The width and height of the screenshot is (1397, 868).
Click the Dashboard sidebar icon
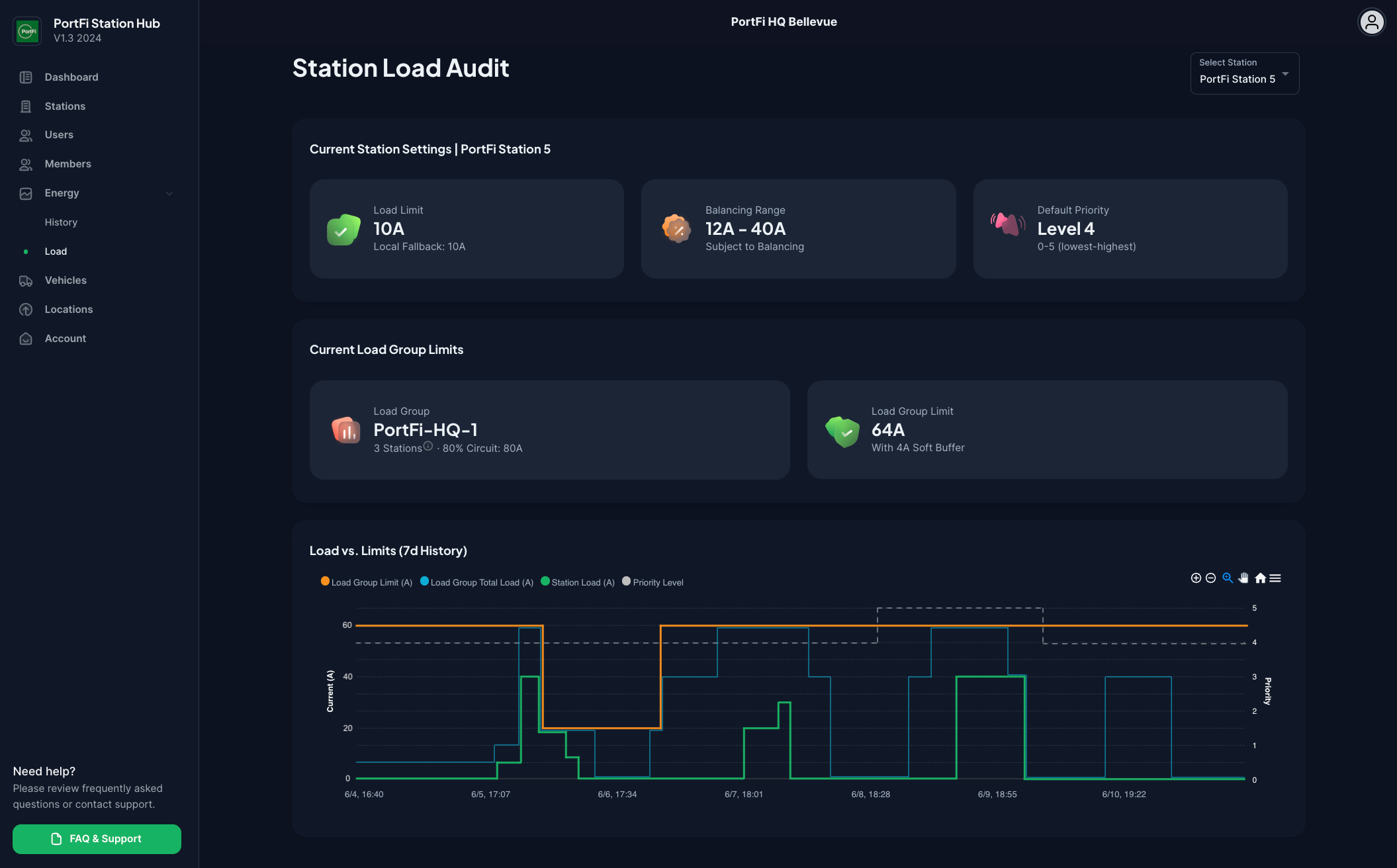click(x=27, y=76)
